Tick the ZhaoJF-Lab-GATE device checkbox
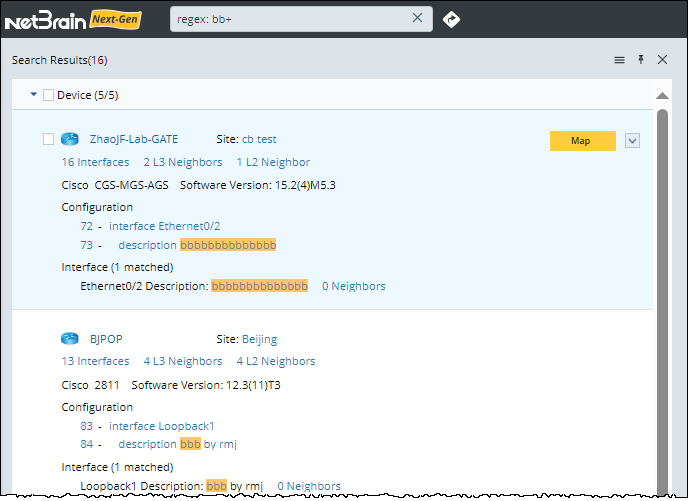Image resolution: width=688 pixels, height=501 pixels. (49, 140)
